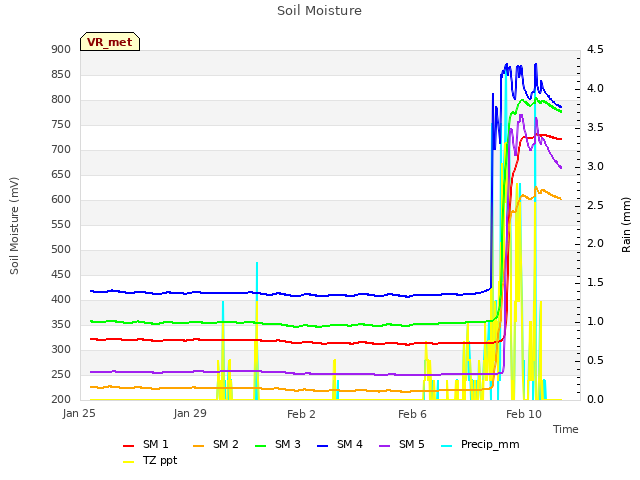Click the Jan 25 x-axis tick label
The width and height of the screenshot is (640, 480).
click(79, 414)
